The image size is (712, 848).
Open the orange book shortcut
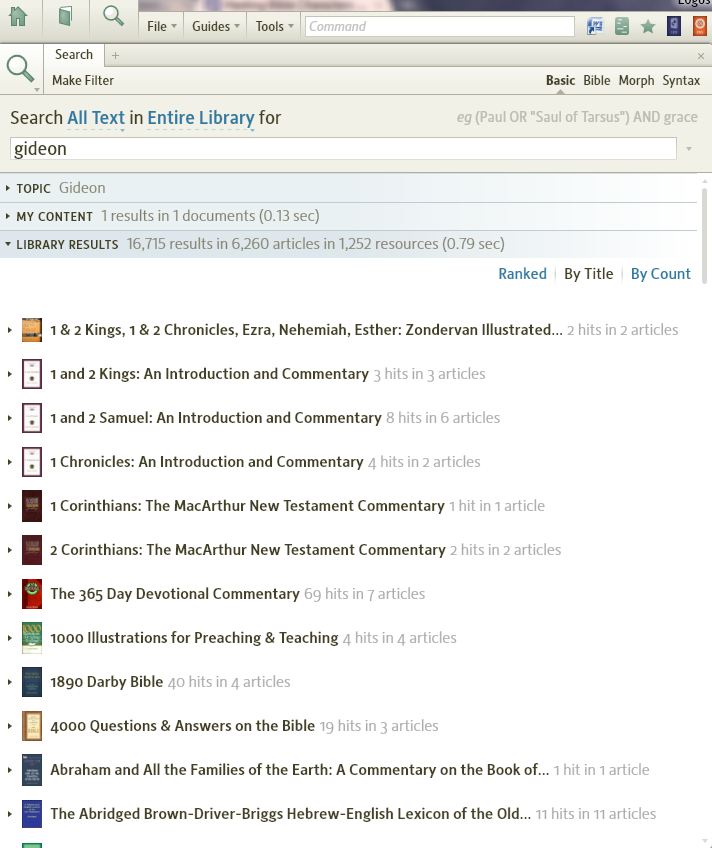pyautogui.click(x=700, y=26)
